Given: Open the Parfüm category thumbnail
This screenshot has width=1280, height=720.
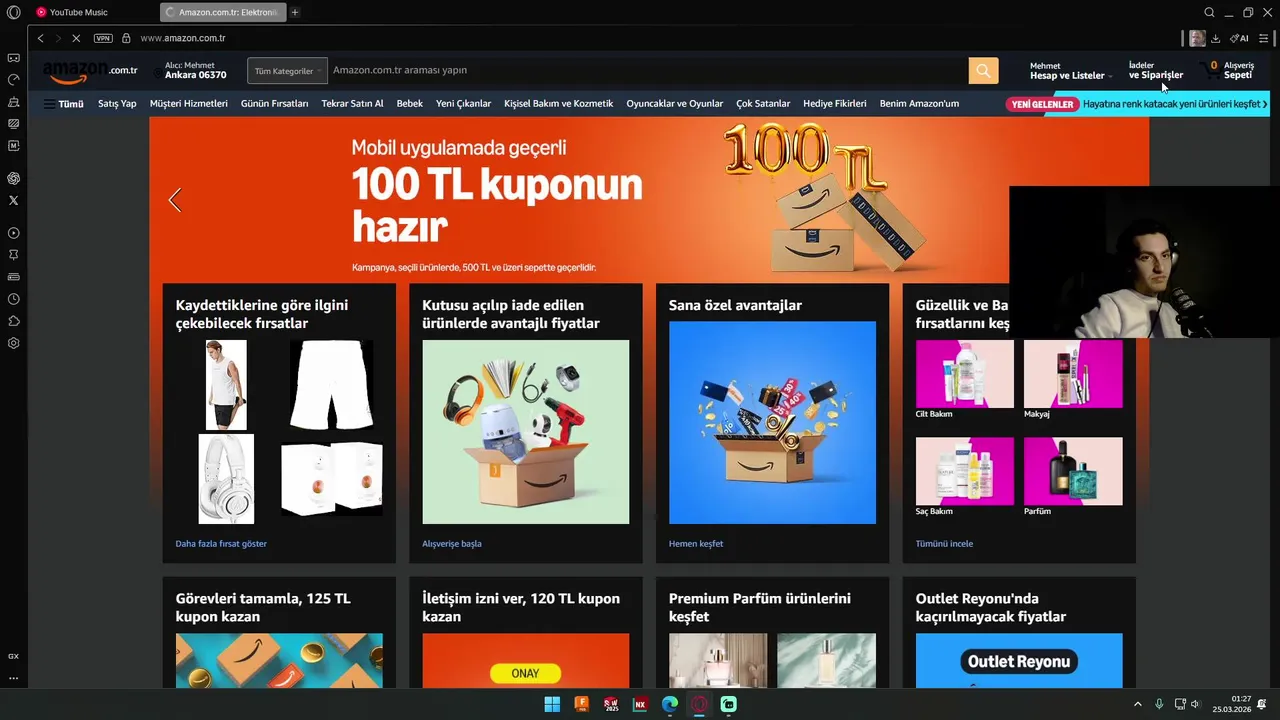Looking at the screenshot, I should tap(1073, 471).
